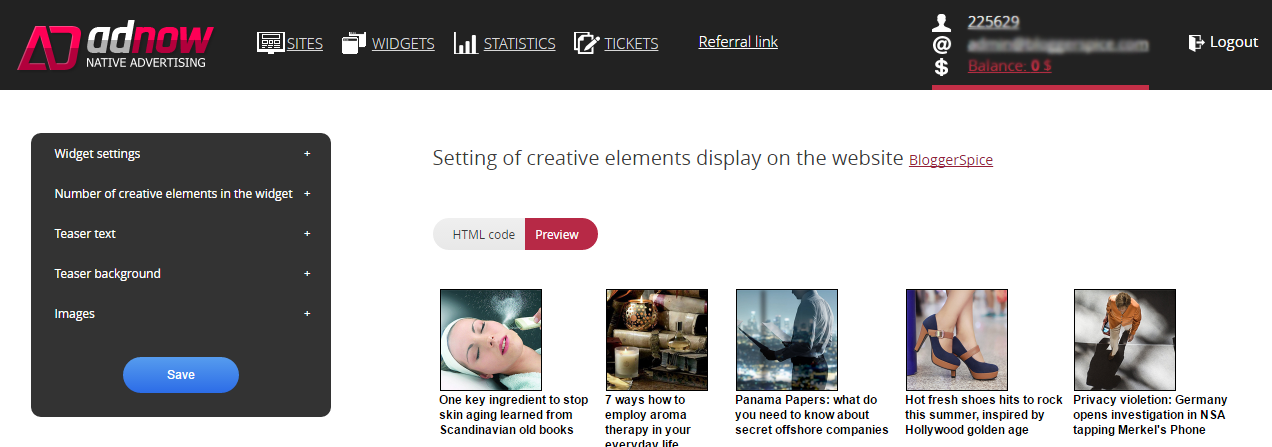Click the Widgets stack icon
This screenshot has height=447, width=1272.
[x=353, y=43]
